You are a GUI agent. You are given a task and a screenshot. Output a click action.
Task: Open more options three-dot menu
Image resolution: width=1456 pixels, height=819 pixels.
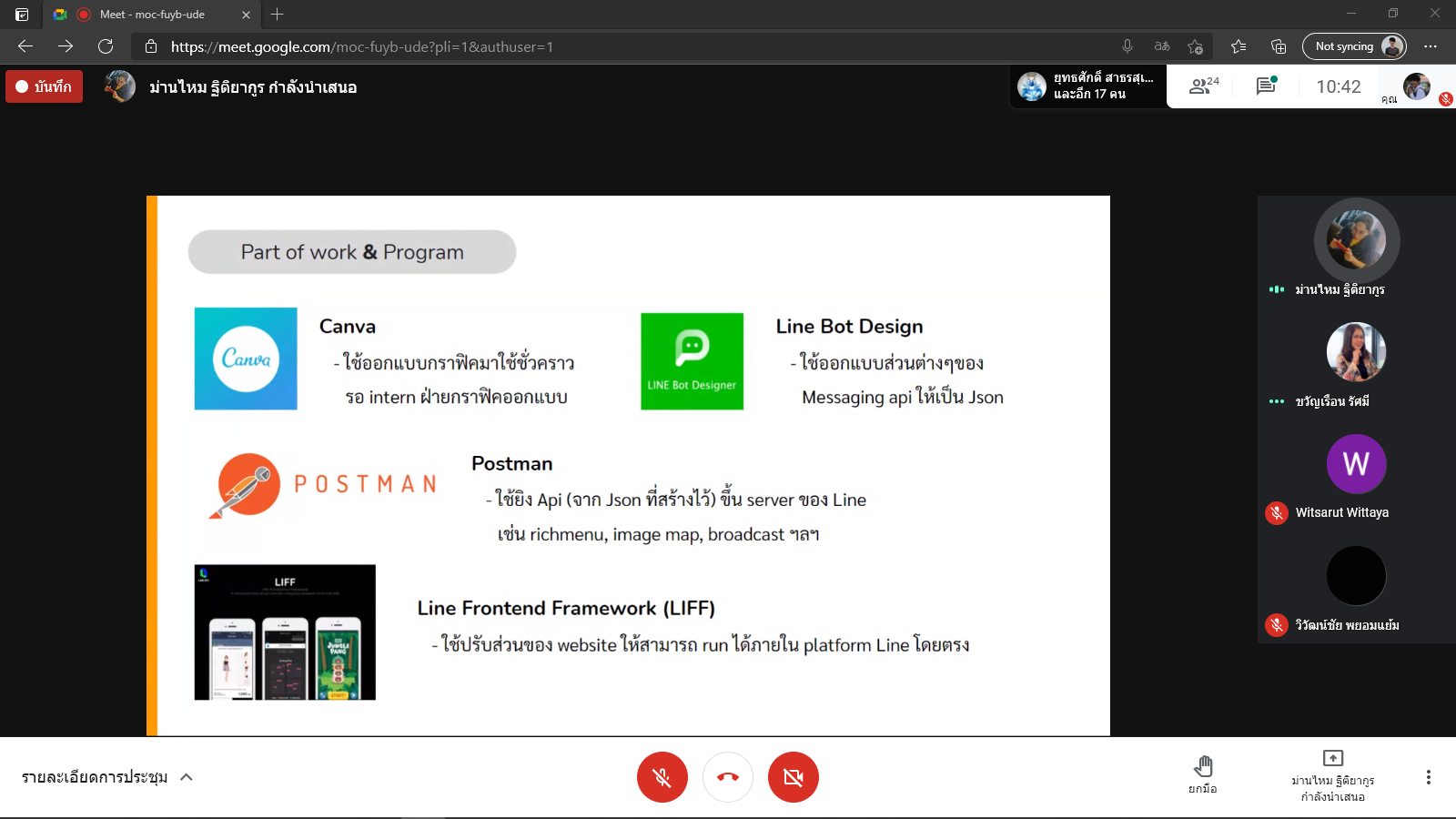tap(1428, 777)
